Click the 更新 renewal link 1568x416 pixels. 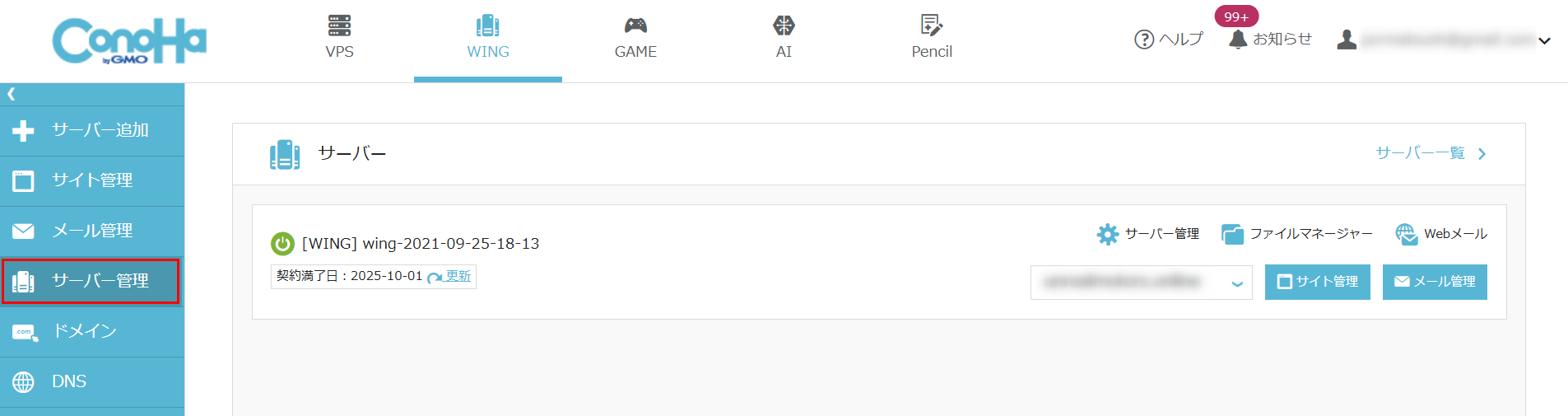point(458,276)
